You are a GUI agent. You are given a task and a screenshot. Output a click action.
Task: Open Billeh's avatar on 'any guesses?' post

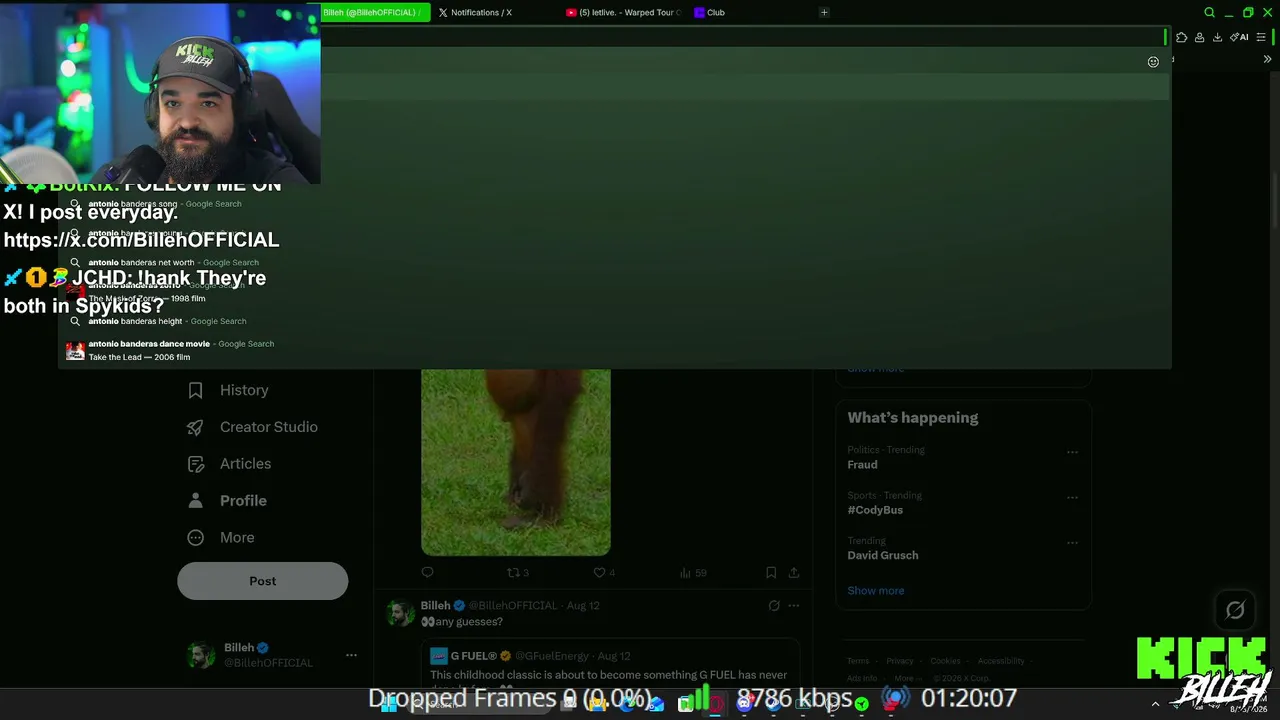(x=401, y=613)
